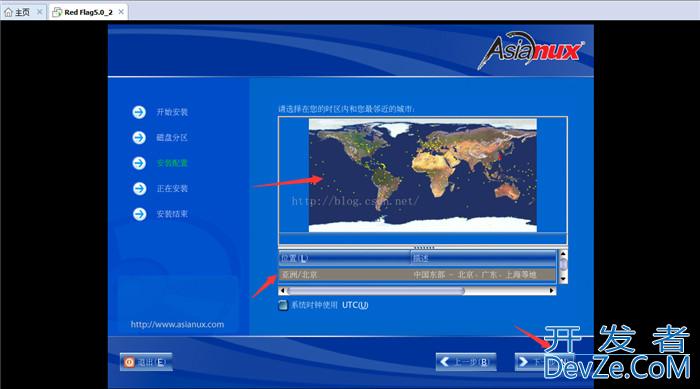Click the arrow icon beside 开始安装
Viewport: 700px width, 389px height.
[x=139, y=112]
